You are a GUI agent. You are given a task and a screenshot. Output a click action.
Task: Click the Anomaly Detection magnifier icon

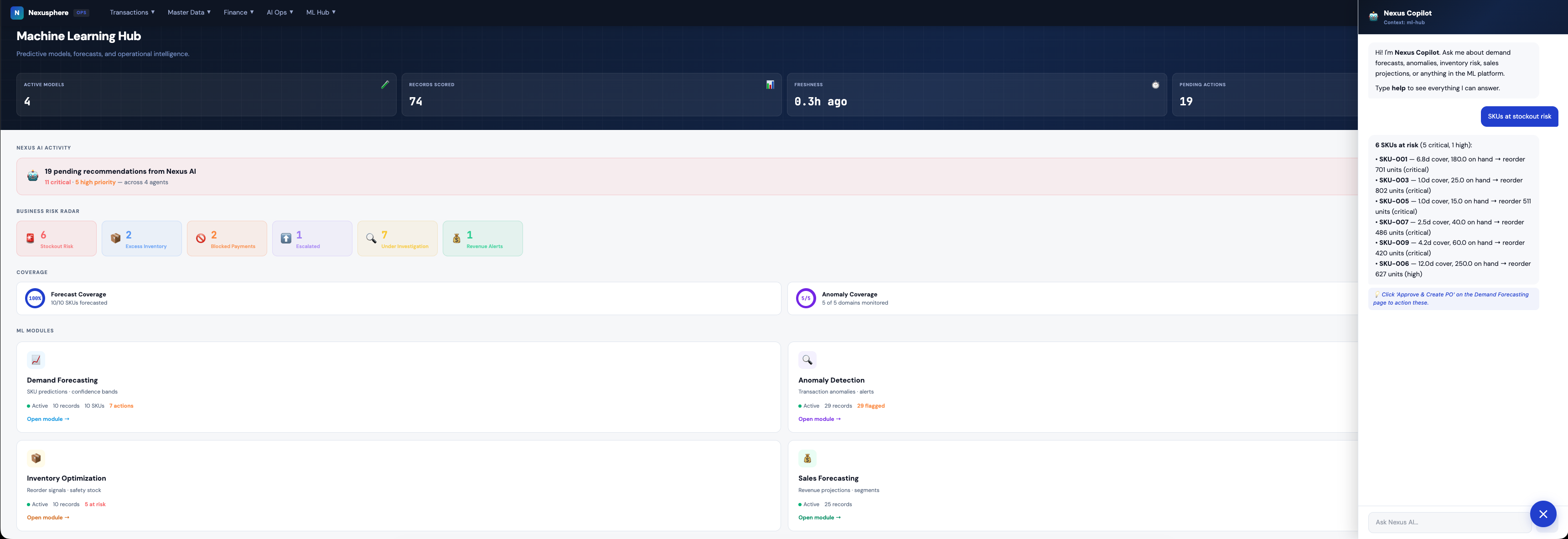click(x=807, y=360)
